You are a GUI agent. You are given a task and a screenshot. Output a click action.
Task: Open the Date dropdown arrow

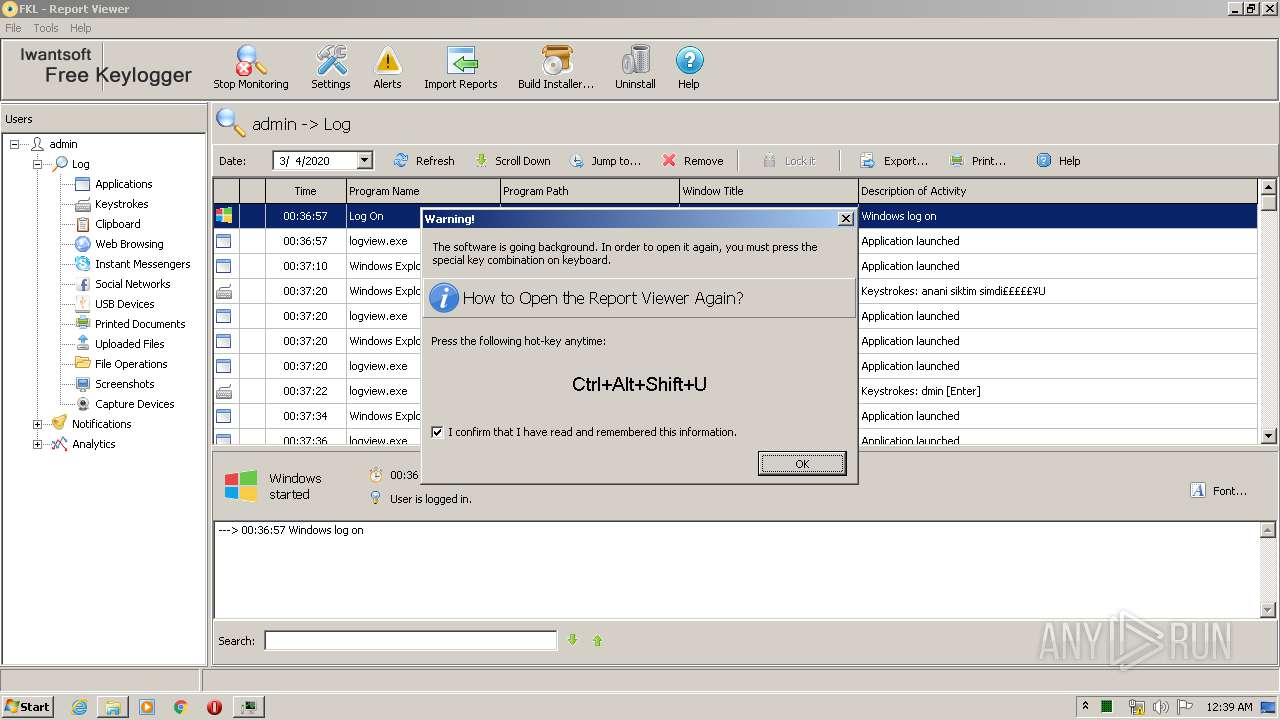pyautogui.click(x=364, y=160)
